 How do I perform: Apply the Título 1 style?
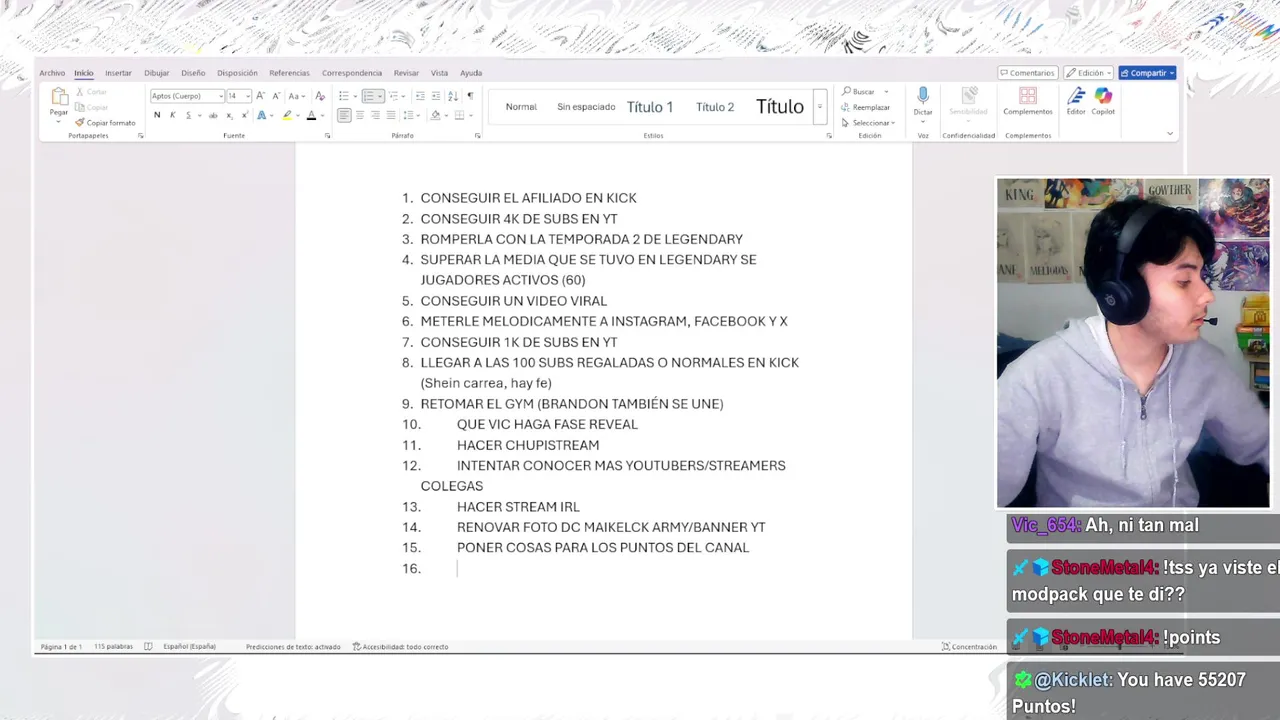coord(650,107)
